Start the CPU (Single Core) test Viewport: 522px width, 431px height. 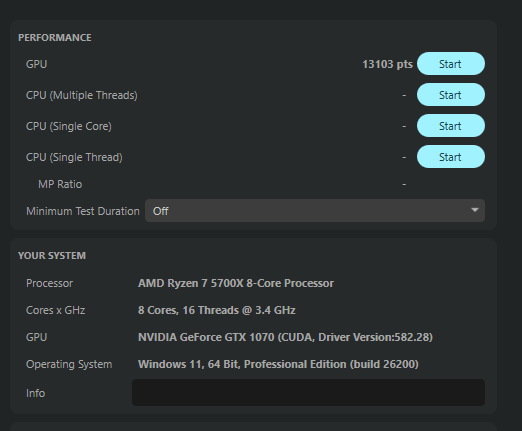451,126
